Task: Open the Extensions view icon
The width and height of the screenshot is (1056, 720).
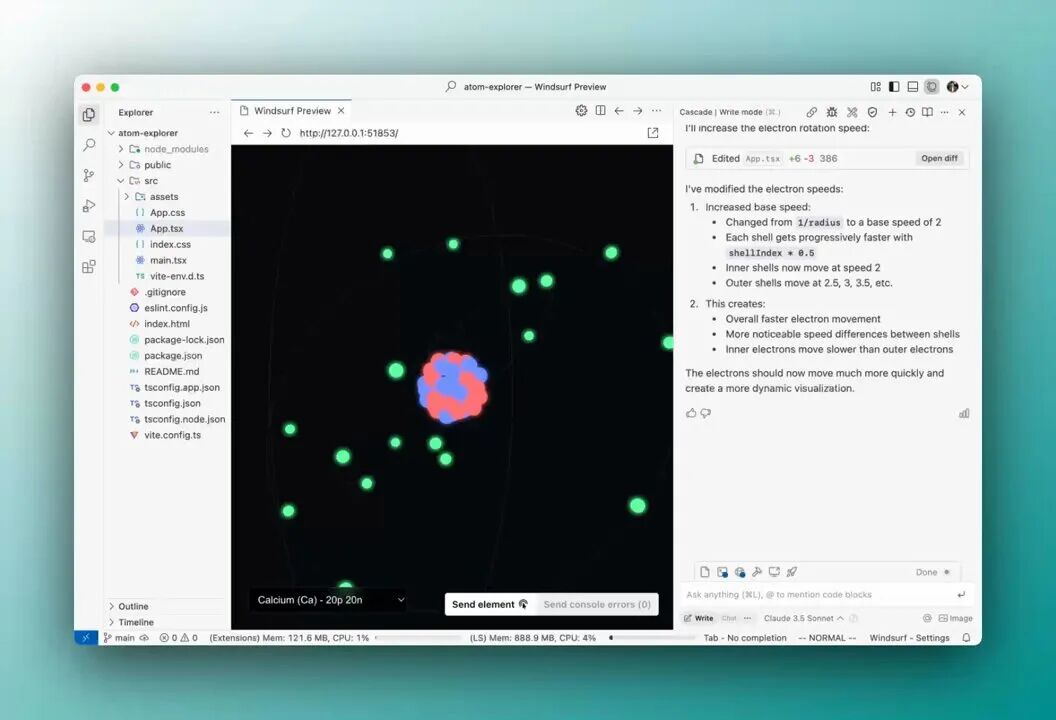Action: click(x=89, y=267)
